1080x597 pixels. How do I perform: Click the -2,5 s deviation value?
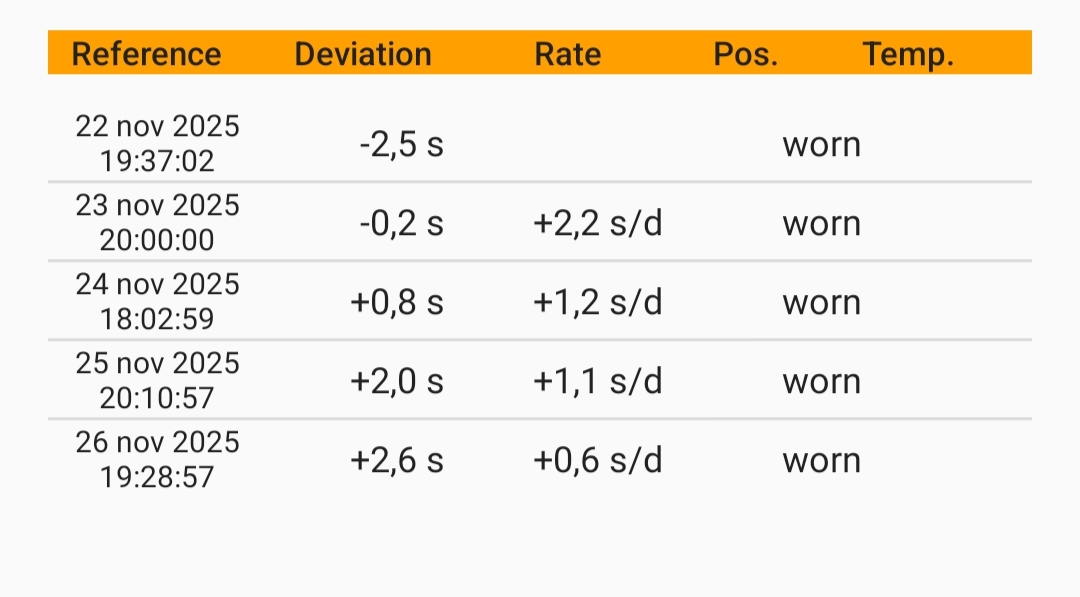point(401,144)
